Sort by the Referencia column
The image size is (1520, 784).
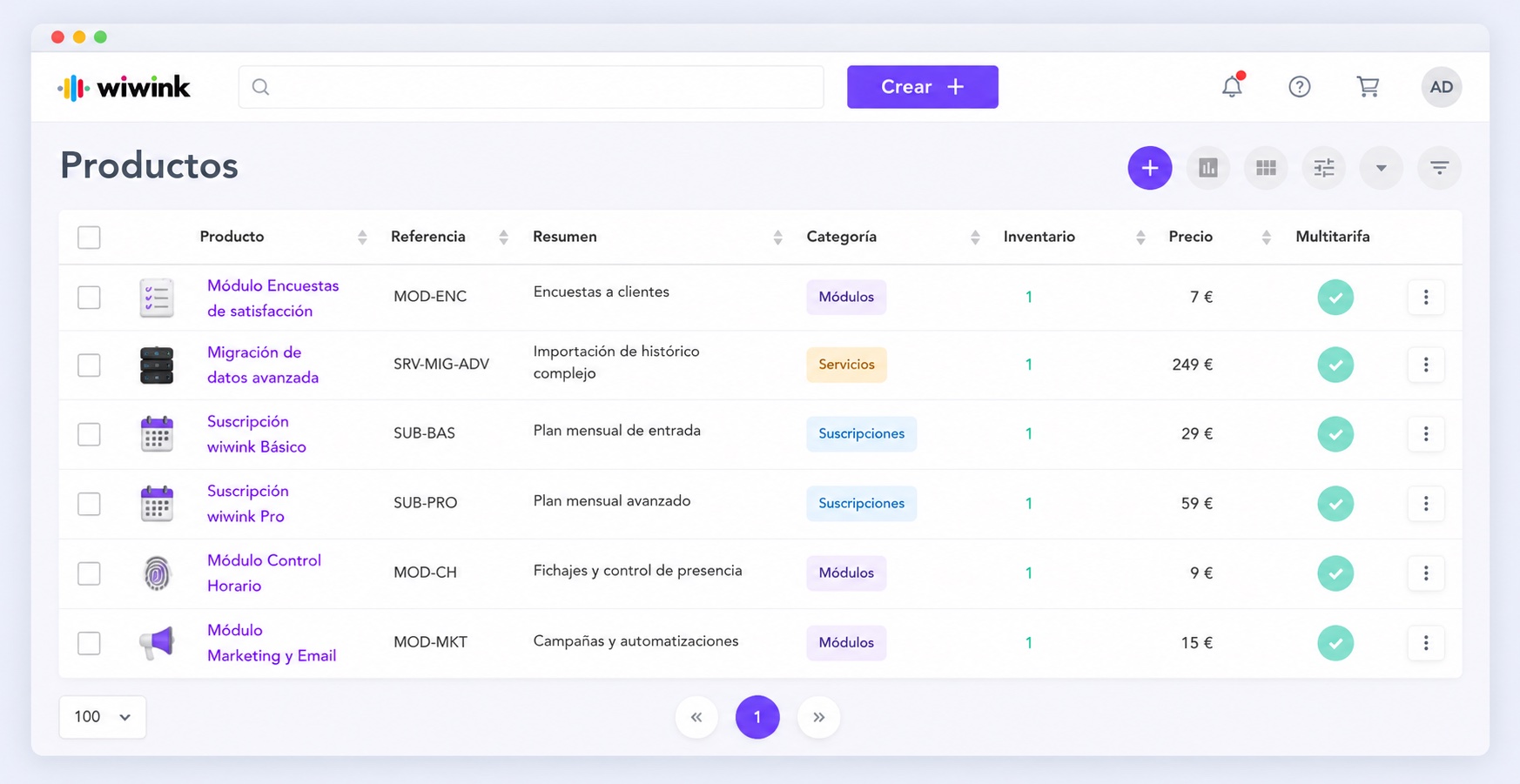[x=503, y=237]
